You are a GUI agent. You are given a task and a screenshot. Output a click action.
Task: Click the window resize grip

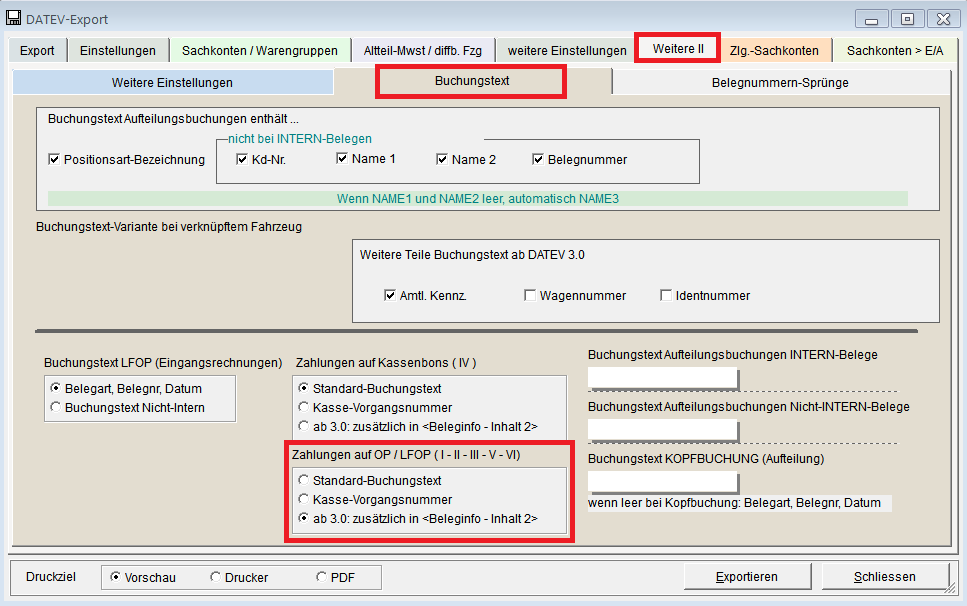[x=950, y=590]
